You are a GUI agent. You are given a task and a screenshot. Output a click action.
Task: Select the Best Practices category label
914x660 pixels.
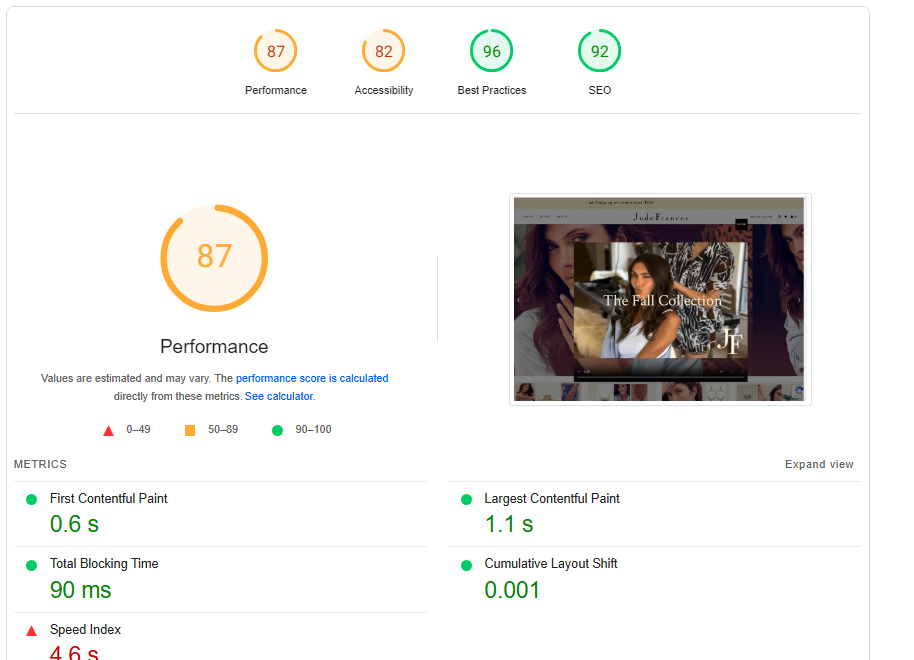point(492,90)
